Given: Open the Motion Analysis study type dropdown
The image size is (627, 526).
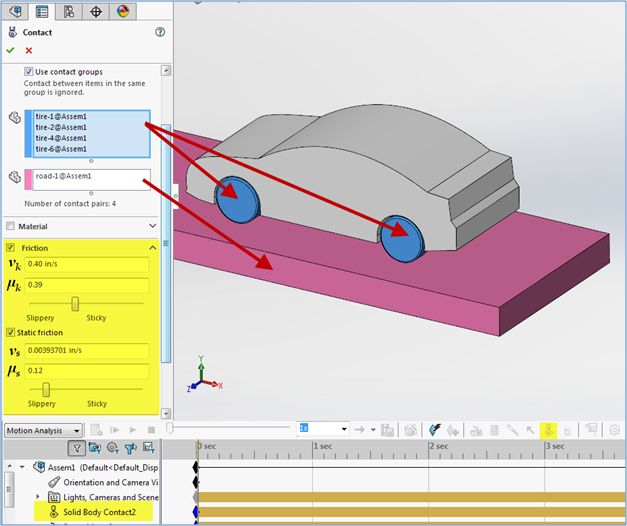Looking at the screenshot, I should tap(43, 430).
